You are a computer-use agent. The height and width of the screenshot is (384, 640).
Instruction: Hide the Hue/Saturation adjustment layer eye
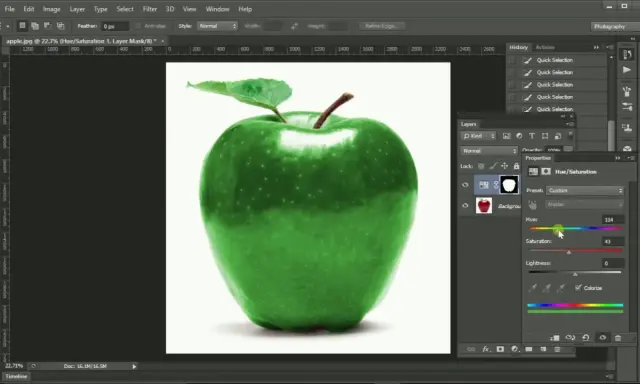click(x=465, y=185)
